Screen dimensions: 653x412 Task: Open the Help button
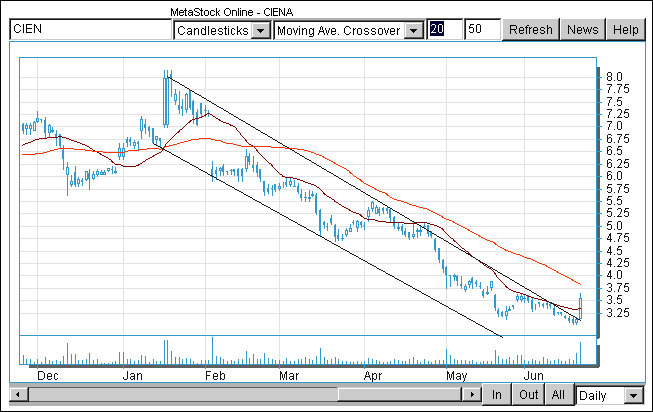point(626,30)
